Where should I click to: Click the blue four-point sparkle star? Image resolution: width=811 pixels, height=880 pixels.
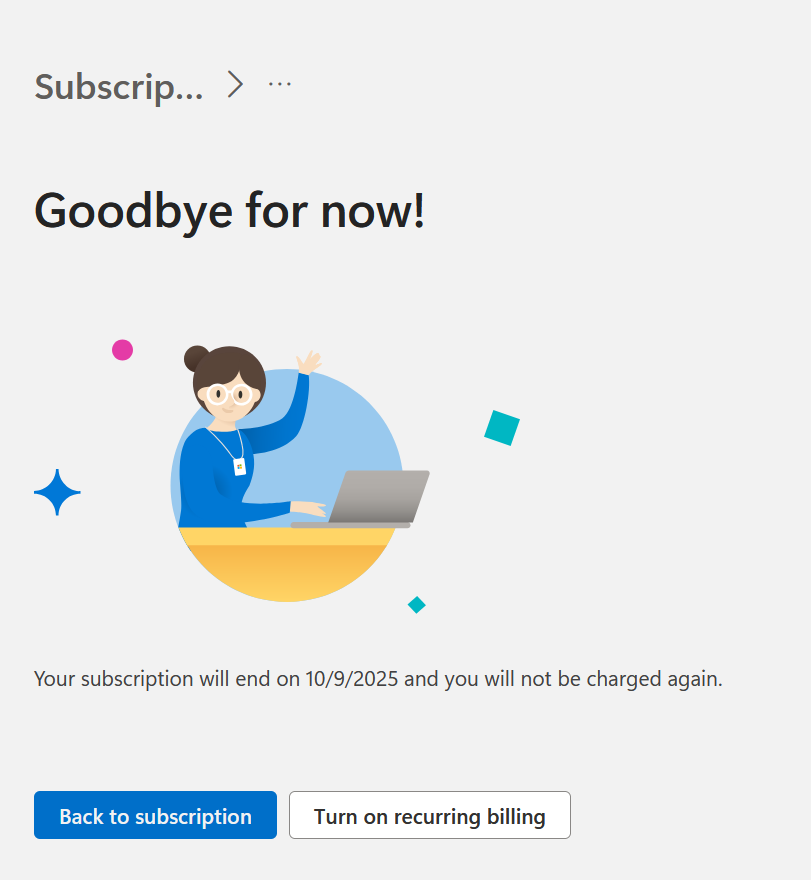point(57,492)
